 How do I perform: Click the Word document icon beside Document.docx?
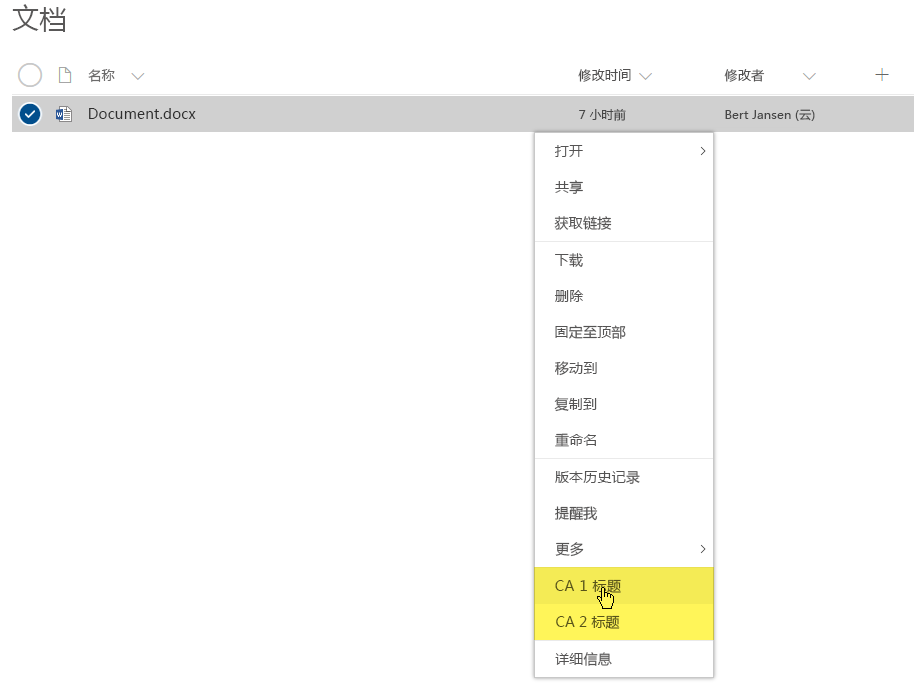(x=62, y=114)
